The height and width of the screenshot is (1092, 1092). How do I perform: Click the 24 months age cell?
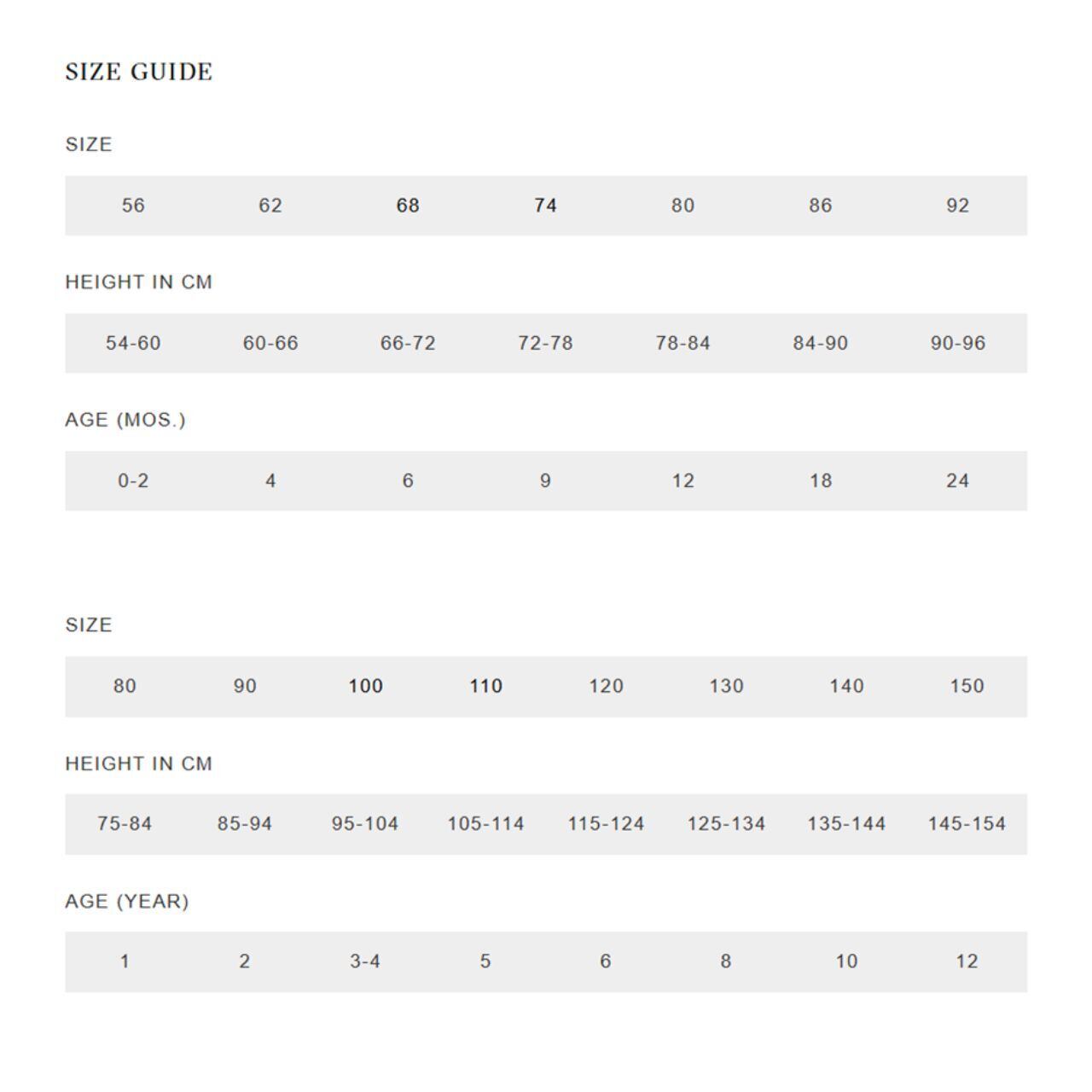click(x=957, y=481)
